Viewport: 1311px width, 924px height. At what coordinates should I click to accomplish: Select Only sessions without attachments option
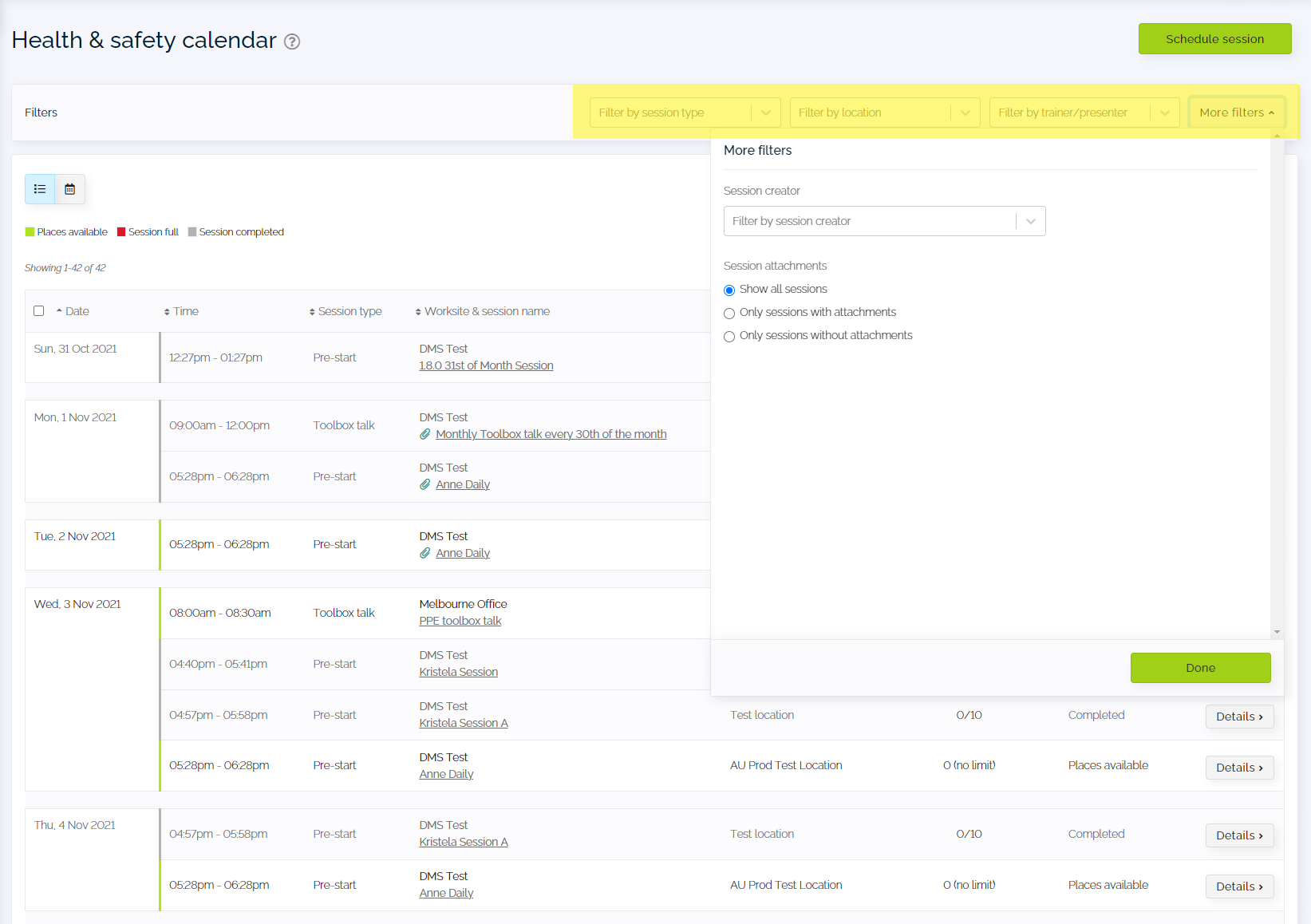tap(729, 336)
